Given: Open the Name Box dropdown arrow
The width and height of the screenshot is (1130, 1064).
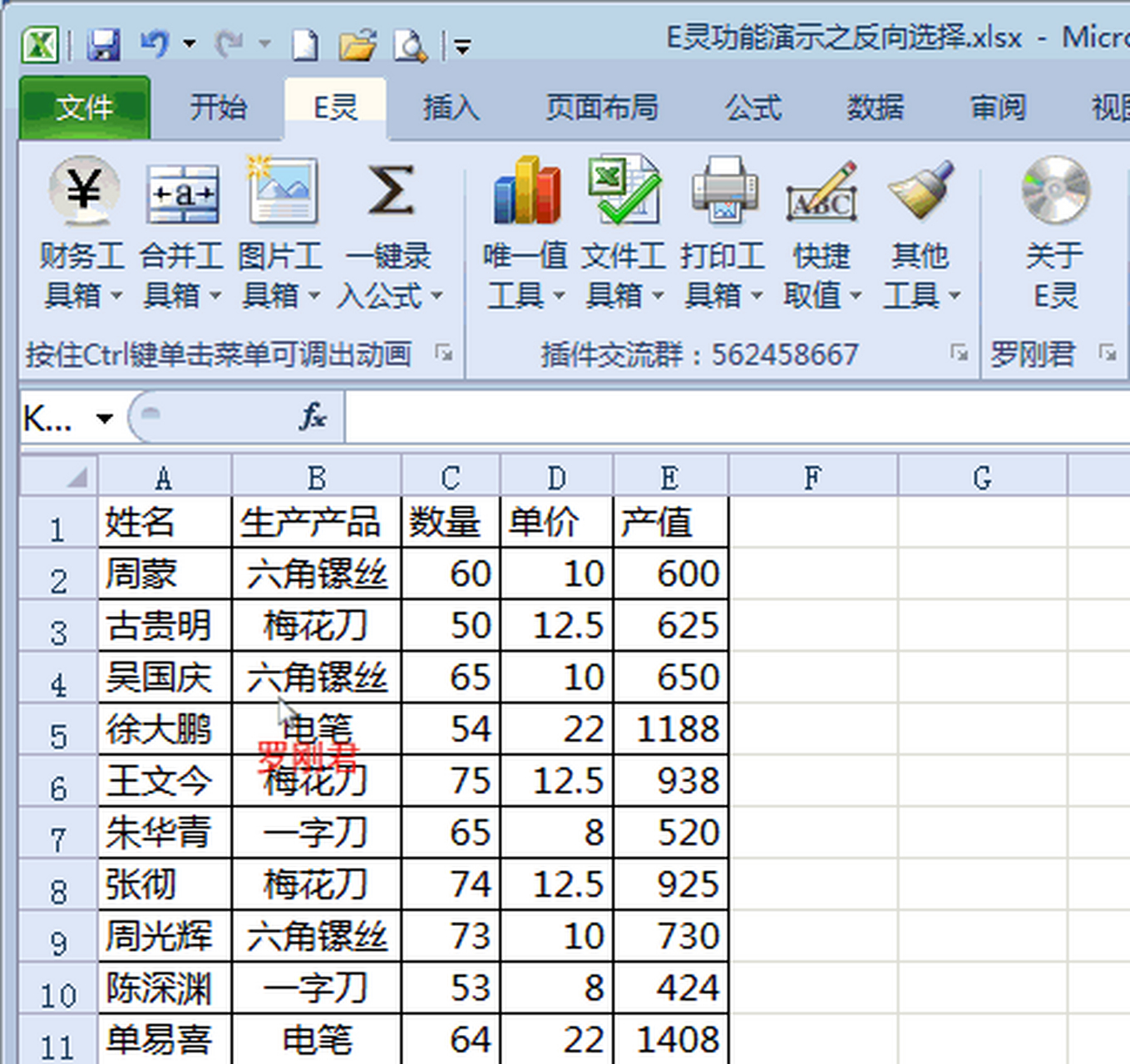Looking at the screenshot, I should [x=104, y=418].
